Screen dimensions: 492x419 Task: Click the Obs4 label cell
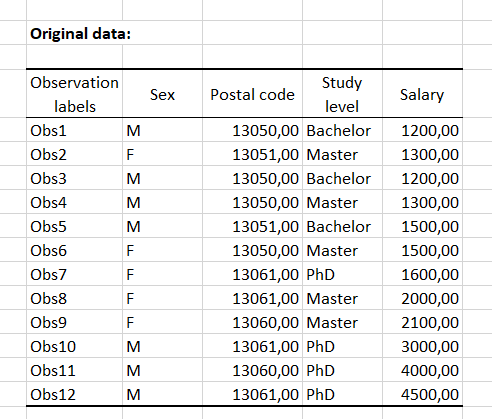coord(75,202)
